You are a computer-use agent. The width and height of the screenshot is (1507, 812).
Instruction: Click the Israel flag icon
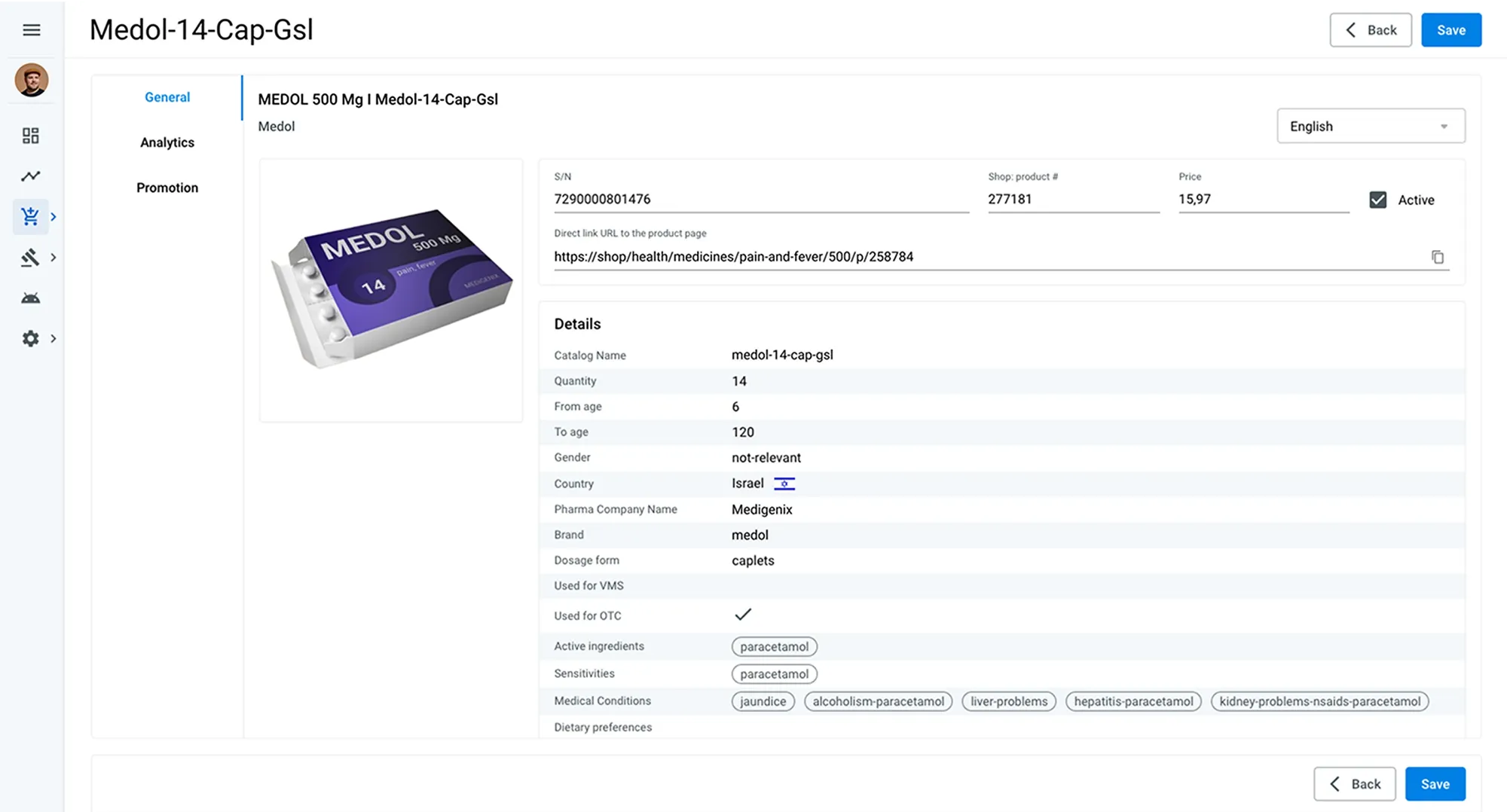tap(784, 484)
